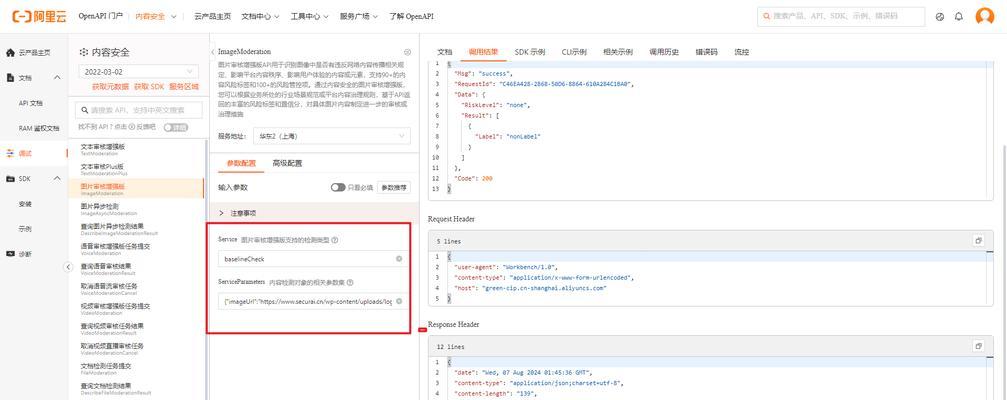Viewport: 1007px width, 400px height.
Task: Clear the ServiceParameters field value
Action: pos(399,300)
